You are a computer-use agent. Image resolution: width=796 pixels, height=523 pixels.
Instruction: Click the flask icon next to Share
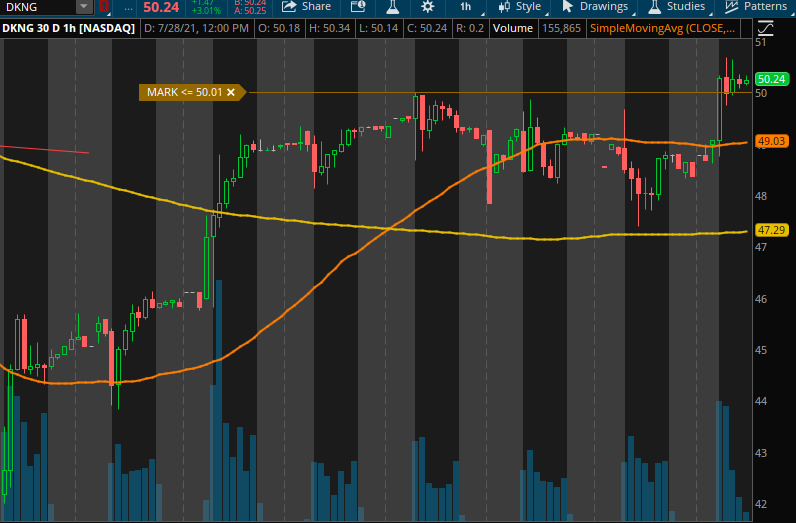coord(392,7)
